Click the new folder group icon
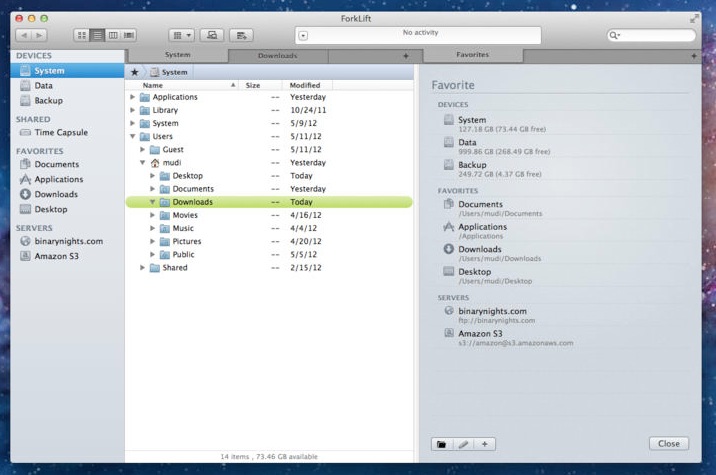The height and width of the screenshot is (475, 716). 441,444
